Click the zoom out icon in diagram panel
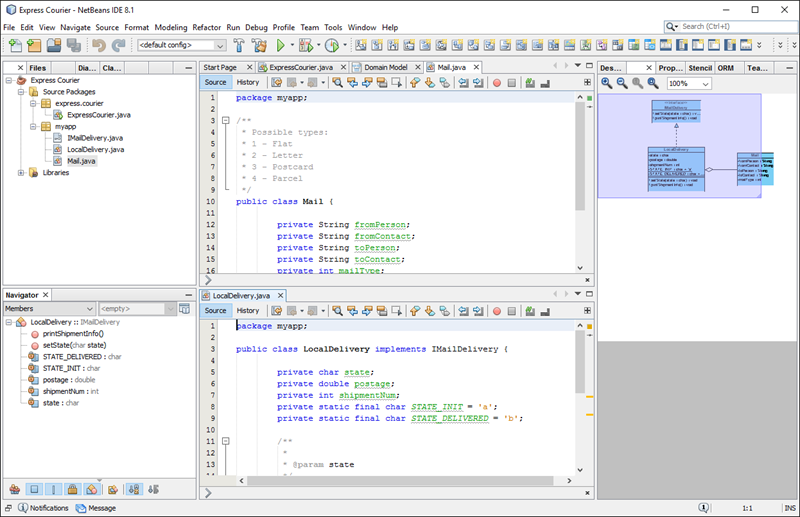Screen dimensions: 800x517 [x=622, y=83]
